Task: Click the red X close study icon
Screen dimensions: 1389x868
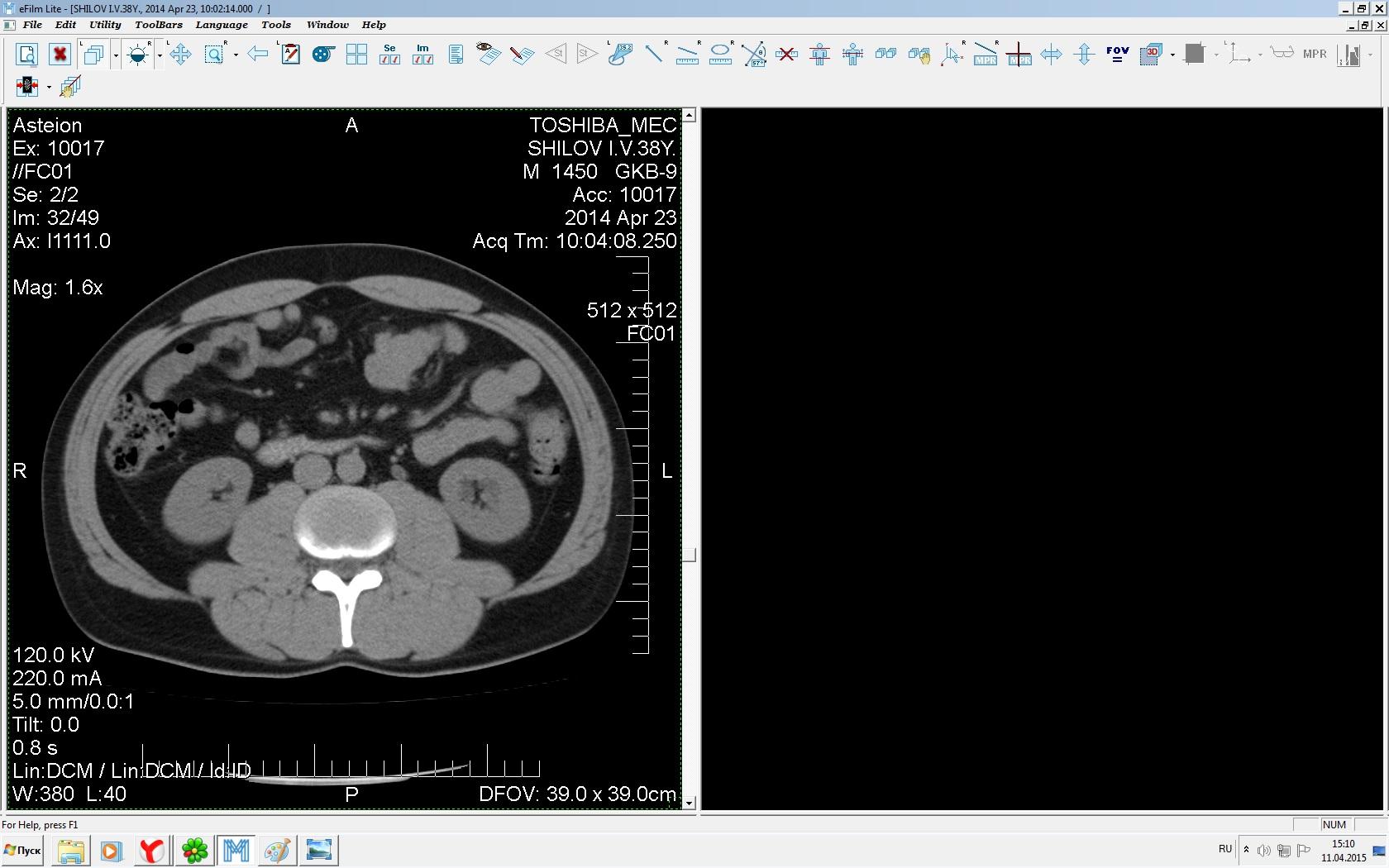Action: pos(60,55)
